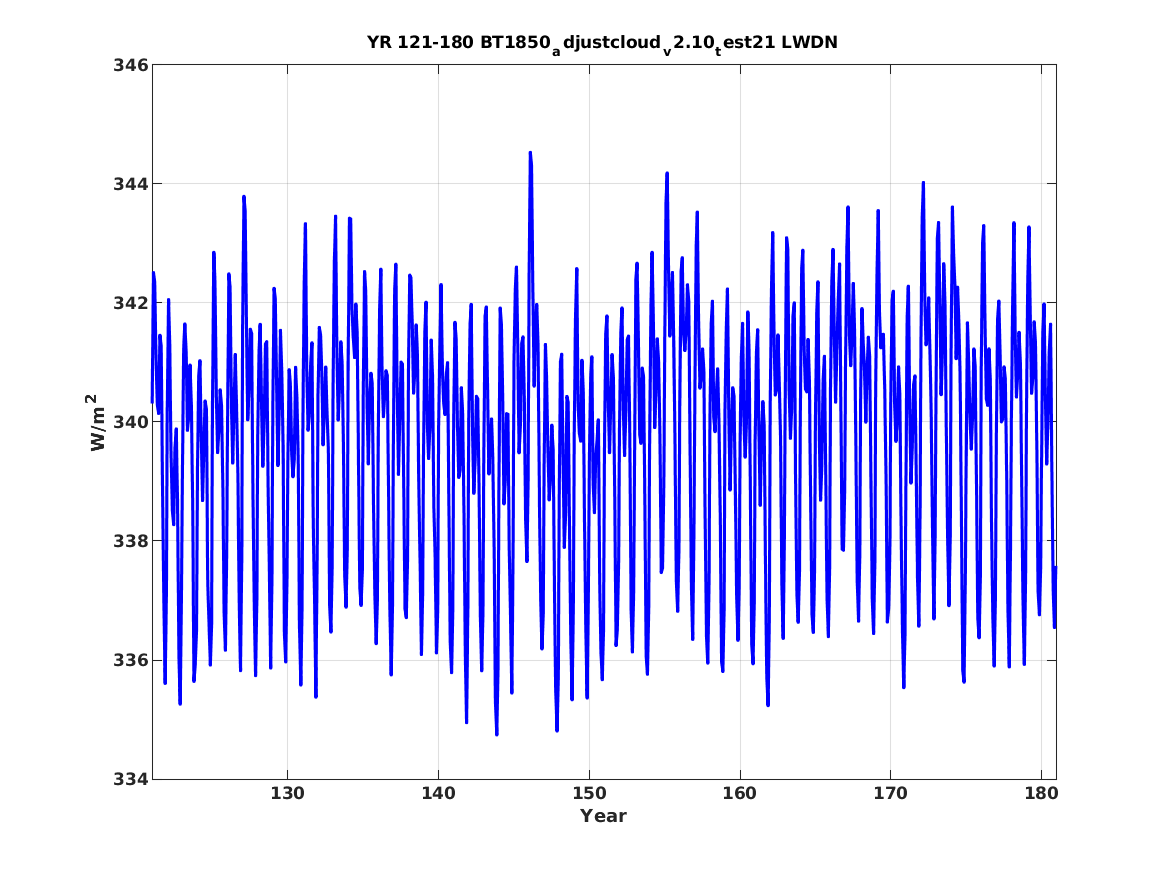Click the y-axis label W/m2

click(97, 422)
